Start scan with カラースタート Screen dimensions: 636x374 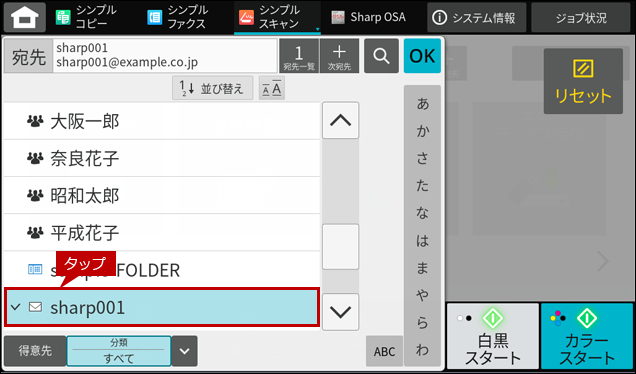click(x=587, y=336)
